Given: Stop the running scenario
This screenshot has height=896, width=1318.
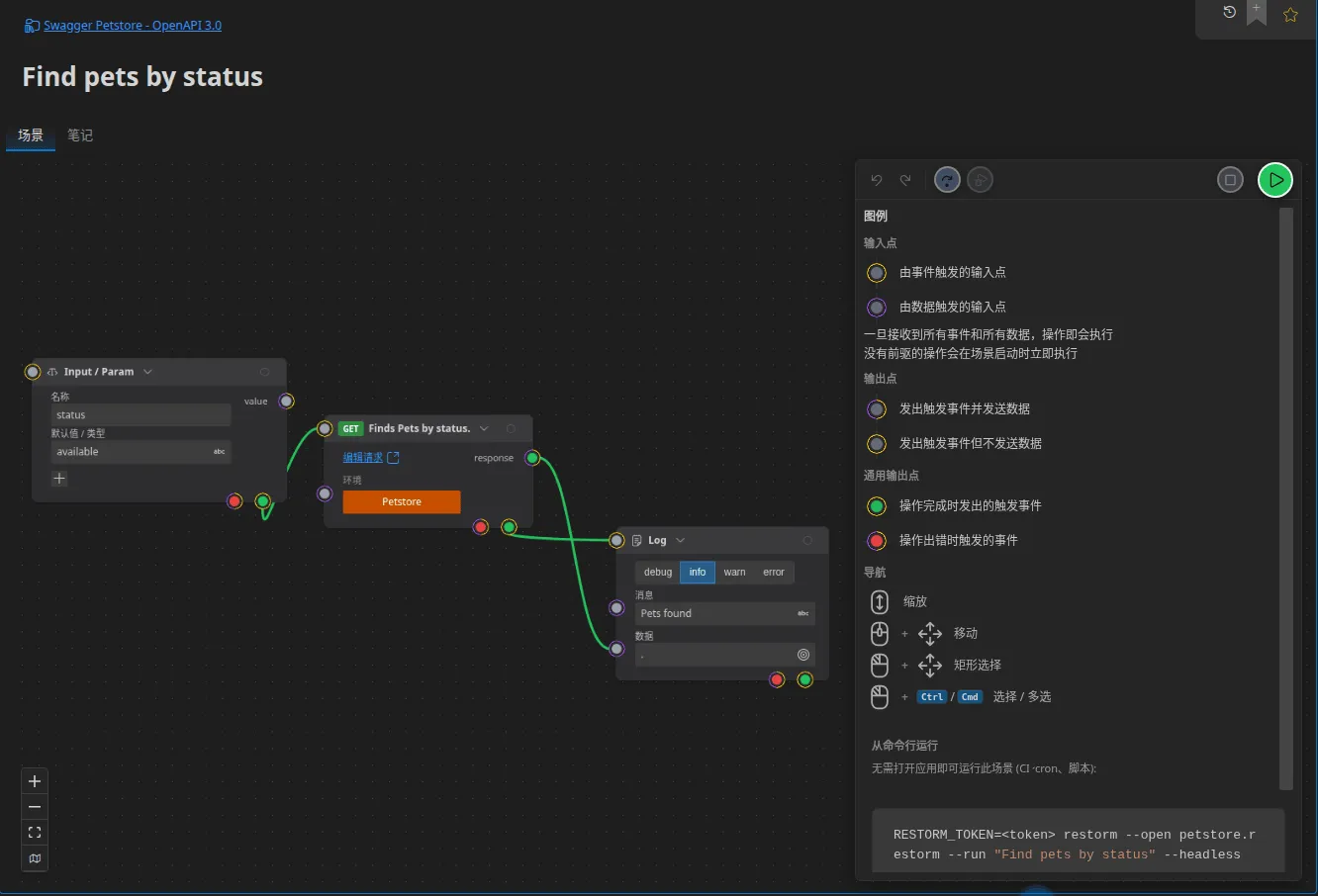Looking at the screenshot, I should pos(1230,180).
